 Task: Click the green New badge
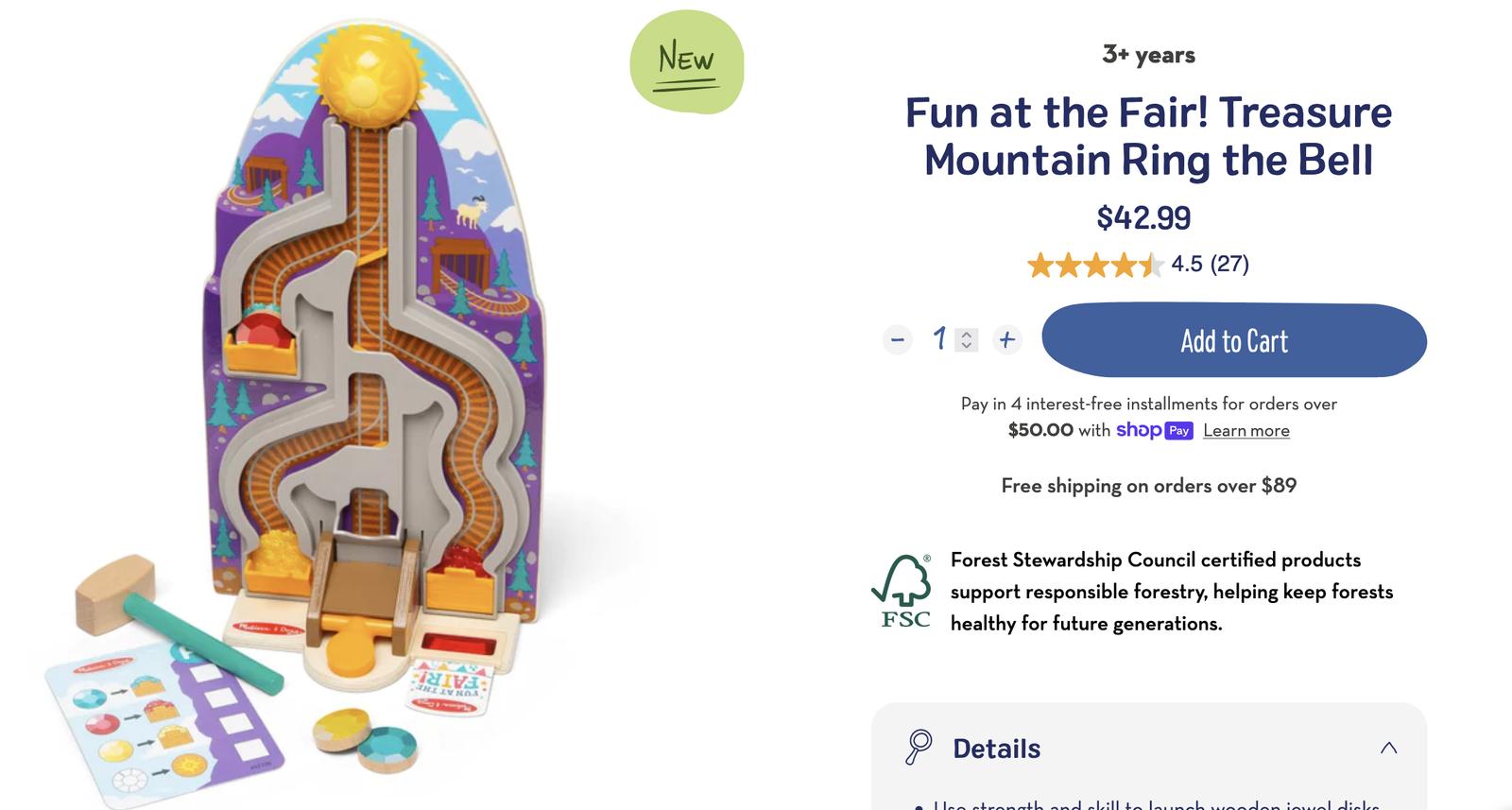tap(687, 62)
